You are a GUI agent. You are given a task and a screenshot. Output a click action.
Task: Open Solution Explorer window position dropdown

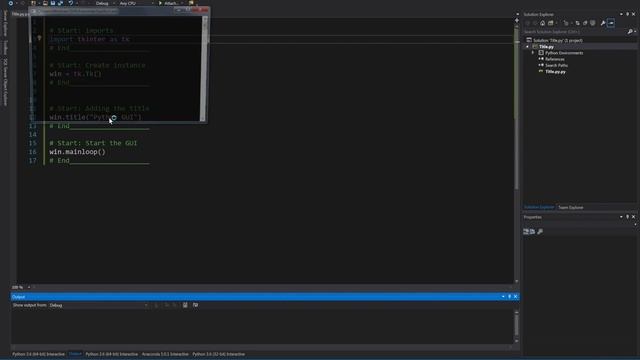621,14
